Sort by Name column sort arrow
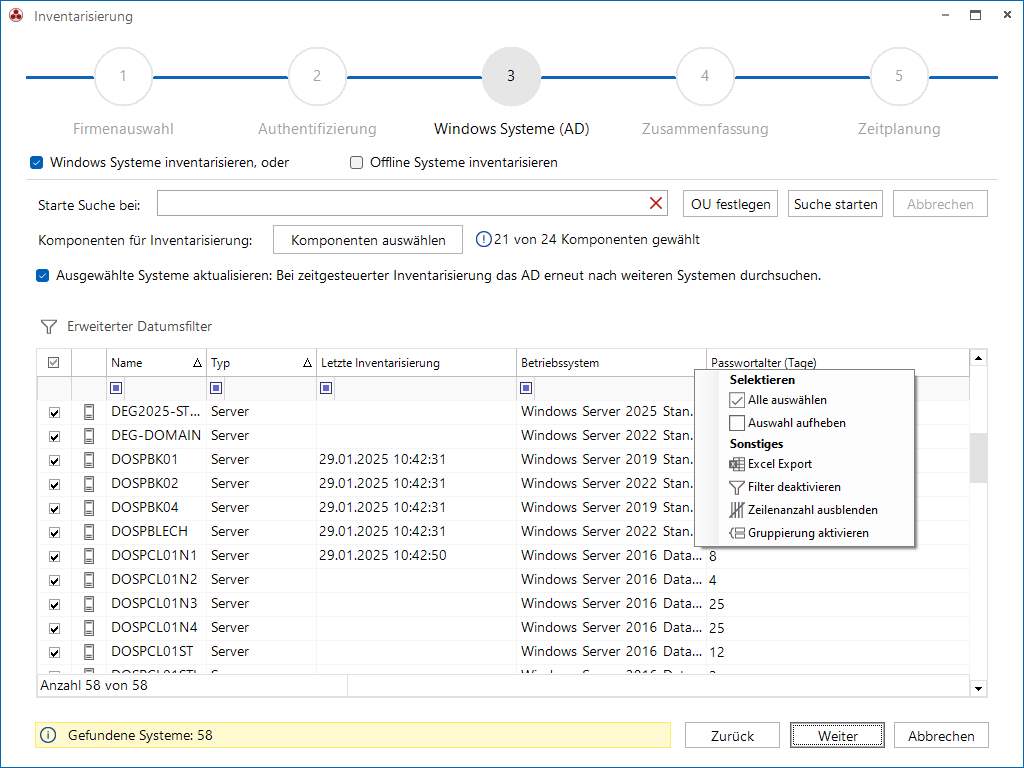This screenshot has height=768, width=1024. (197, 363)
